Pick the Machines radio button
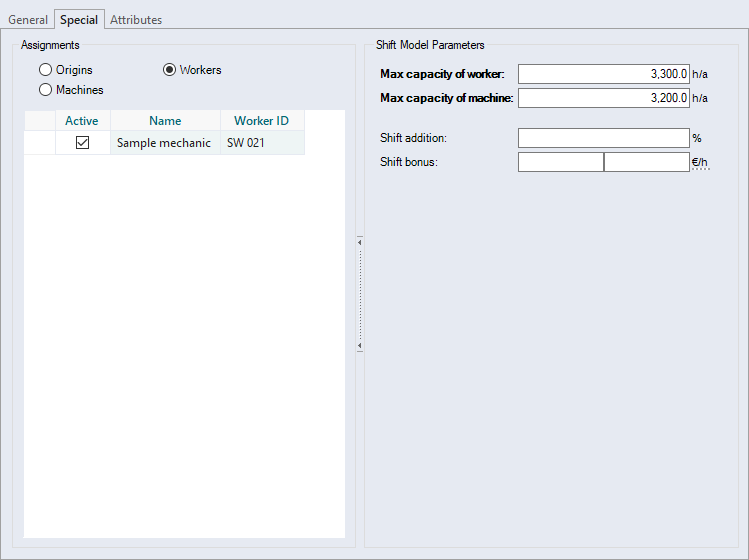This screenshot has width=749, height=560. click(45, 90)
